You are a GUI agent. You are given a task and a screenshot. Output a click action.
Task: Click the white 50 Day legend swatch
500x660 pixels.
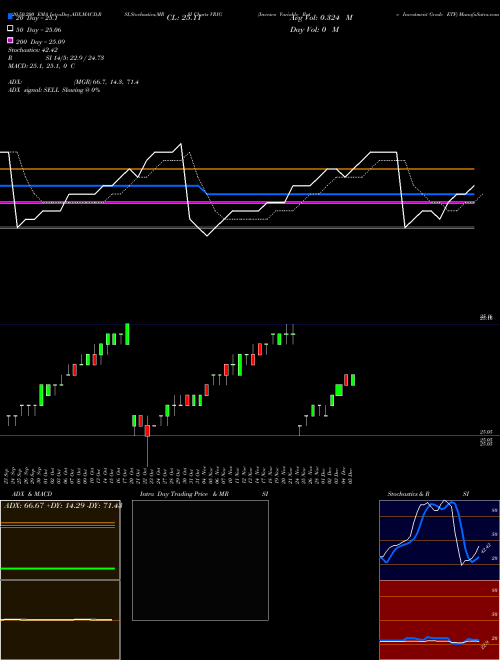pos(10,28)
